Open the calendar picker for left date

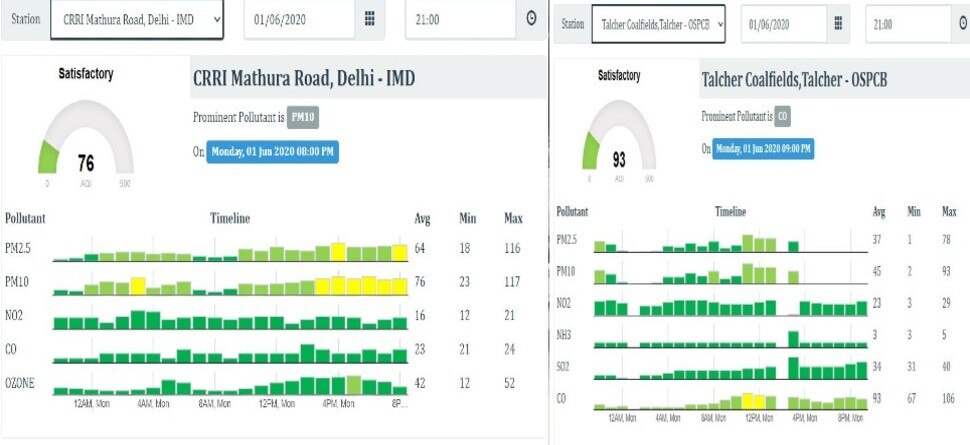(x=369, y=19)
